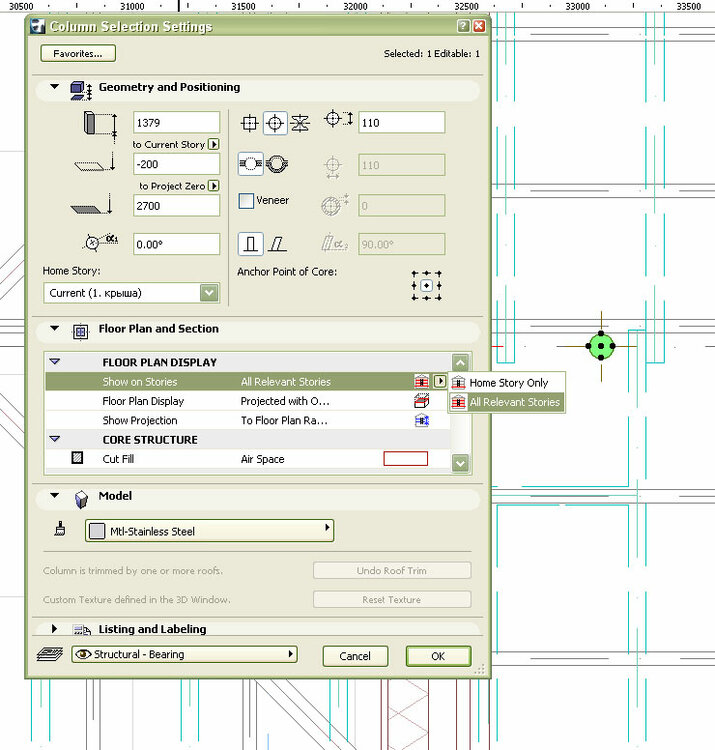Screen dimensions: 715x750
Task: Click the Favorites... button
Action: (78, 54)
